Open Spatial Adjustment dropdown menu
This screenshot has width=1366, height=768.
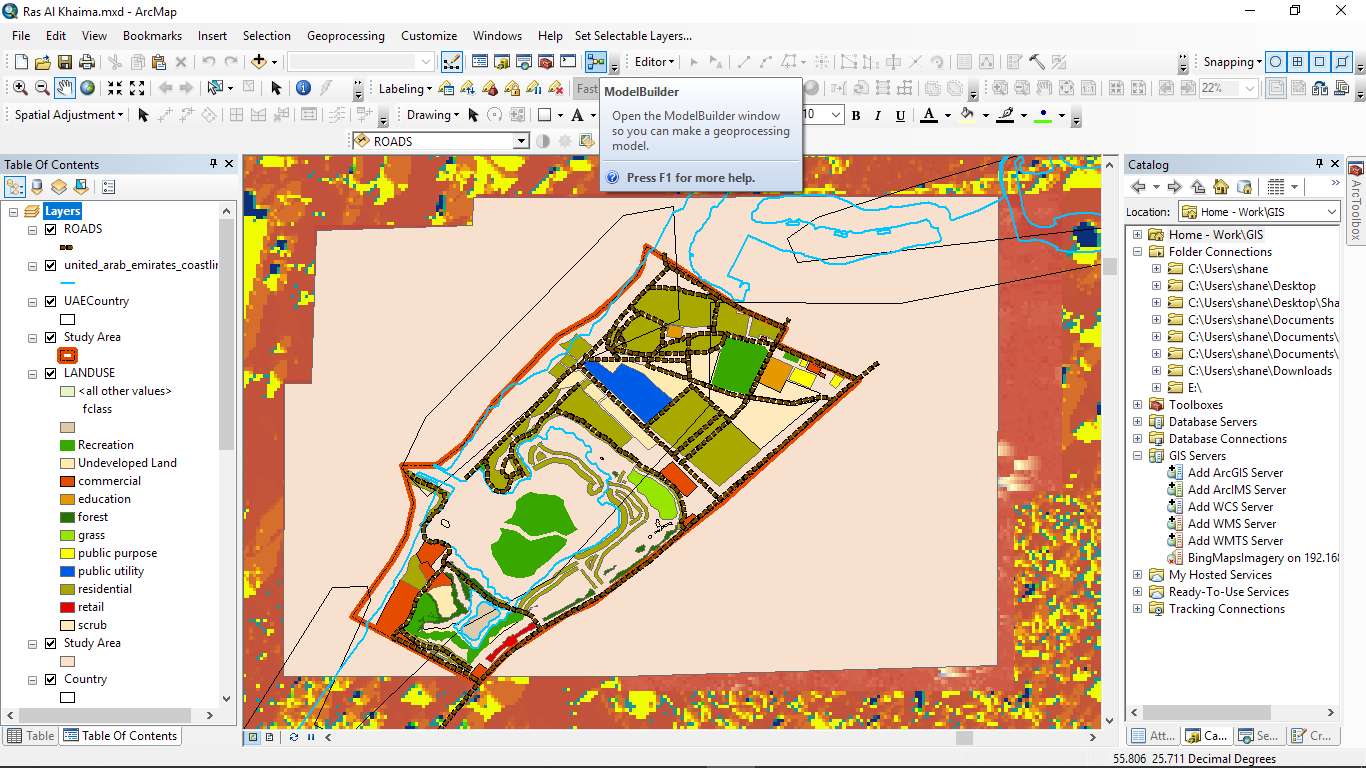coord(69,115)
